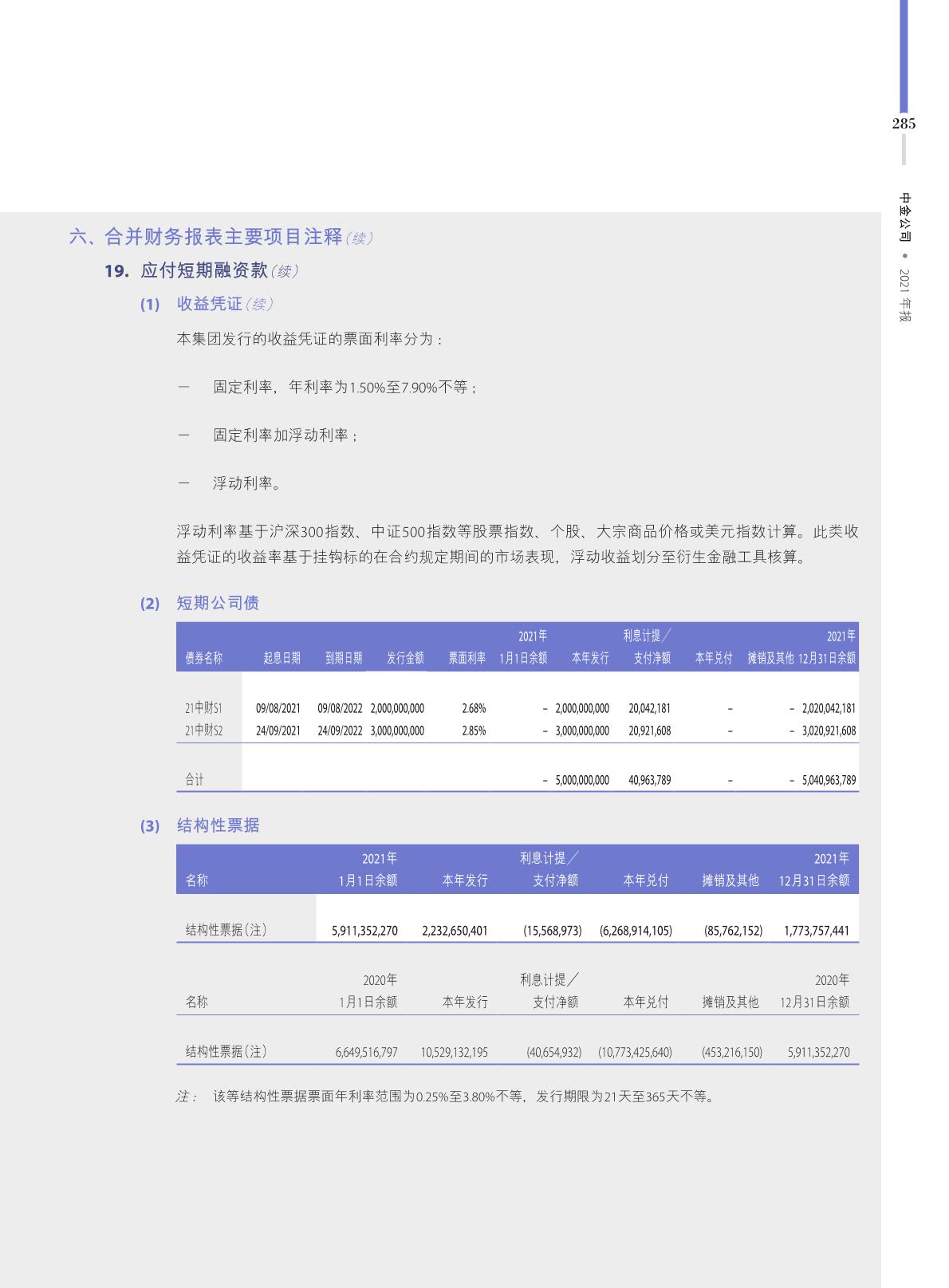949x1288 pixels.
Task: Click the 5,040,963,789 total balance cell
Action: point(829,780)
